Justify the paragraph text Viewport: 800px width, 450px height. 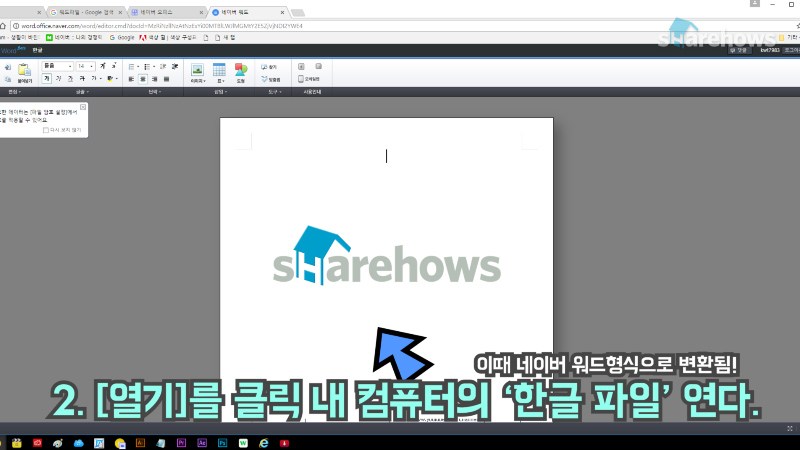pyautogui.click(x=166, y=79)
